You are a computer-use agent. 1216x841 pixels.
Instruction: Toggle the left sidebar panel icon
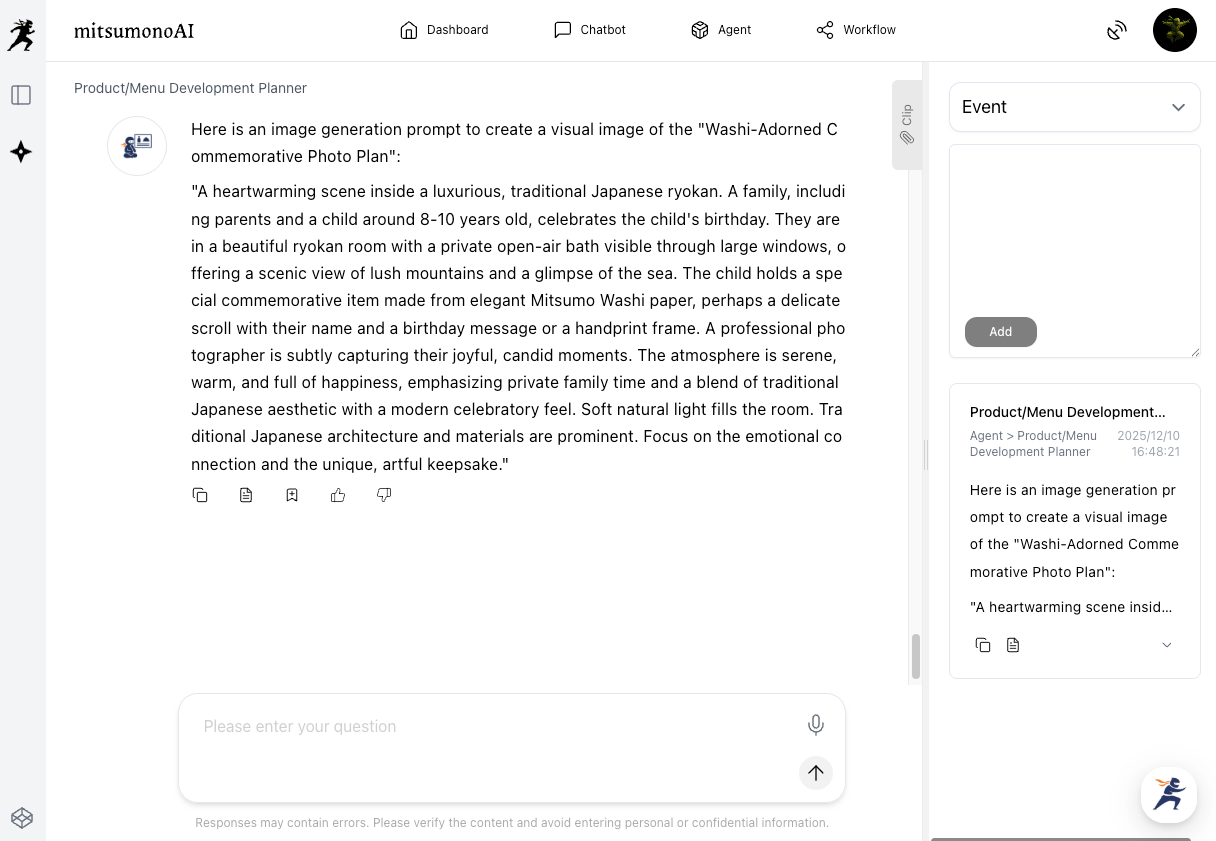click(x=21, y=95)
